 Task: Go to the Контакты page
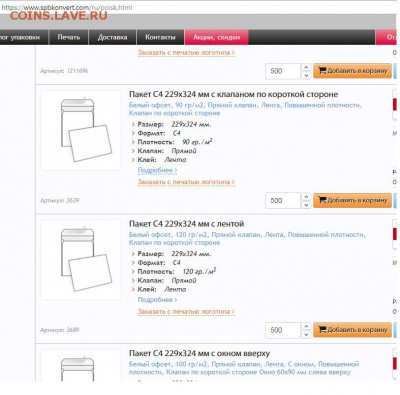tap(160, 37)
